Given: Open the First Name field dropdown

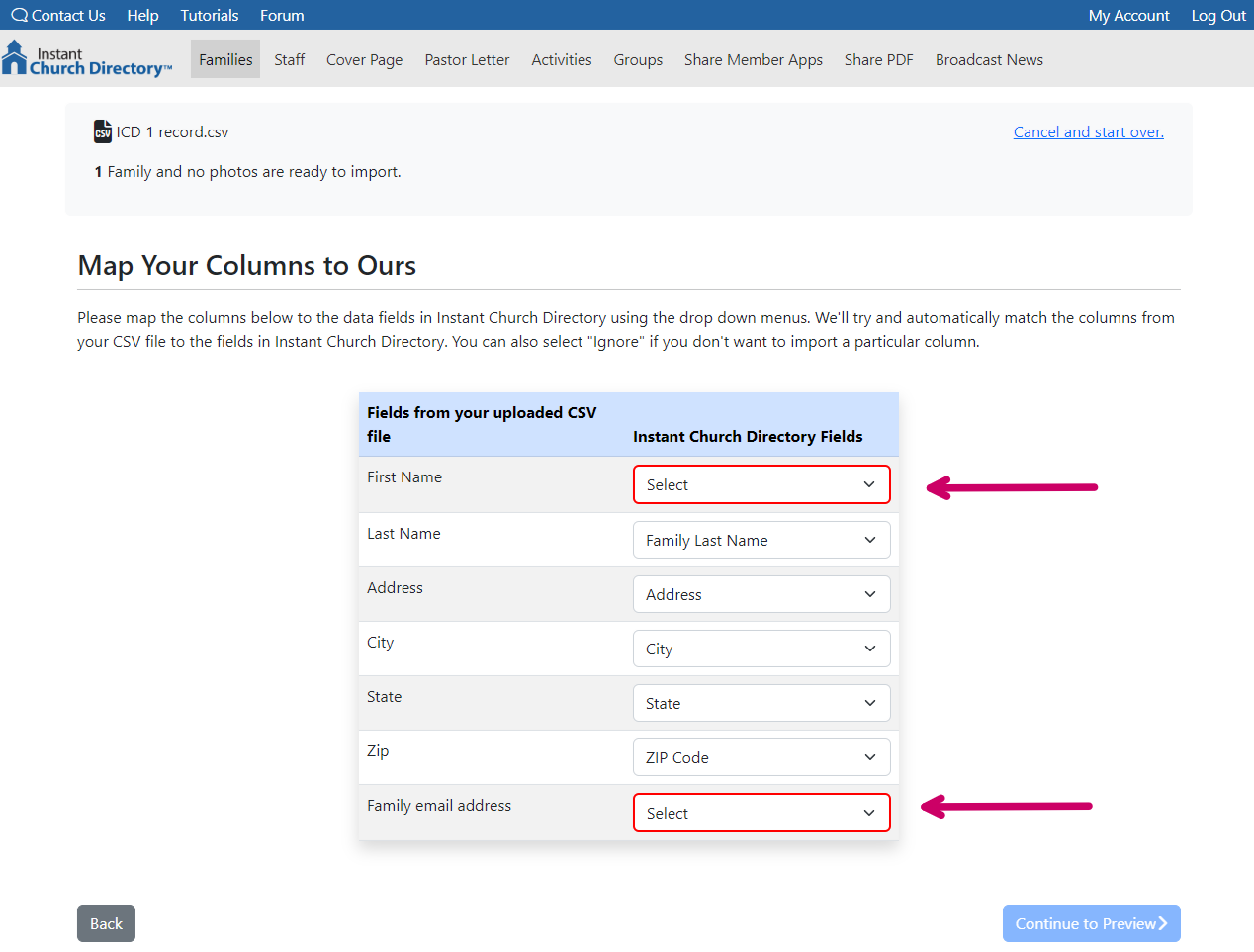Looking at the screenshot, I should click(761, 484).
